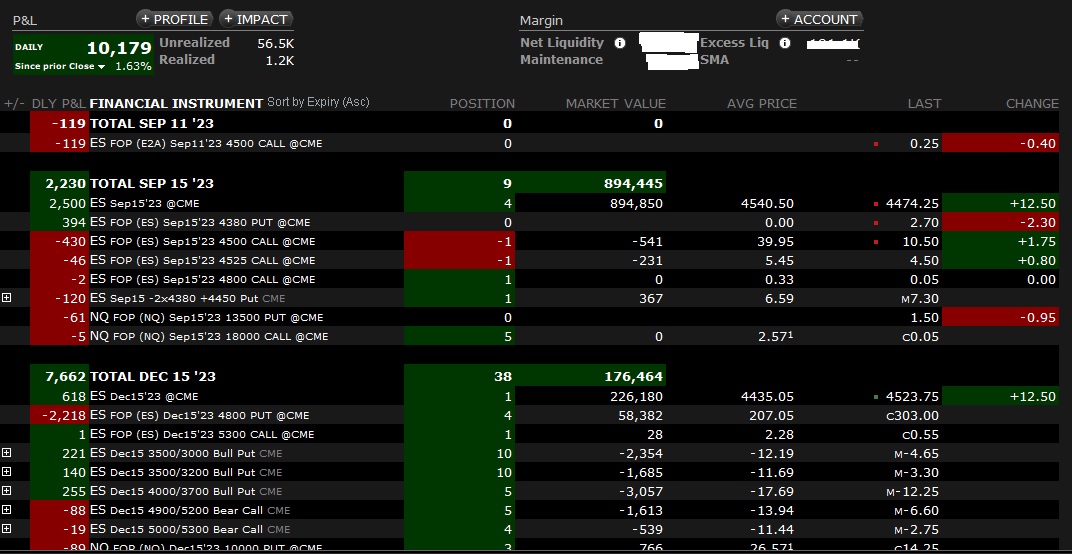Sort by the DLY P&L column header
The image size is (1072, 554).
[x=59, y=103]
